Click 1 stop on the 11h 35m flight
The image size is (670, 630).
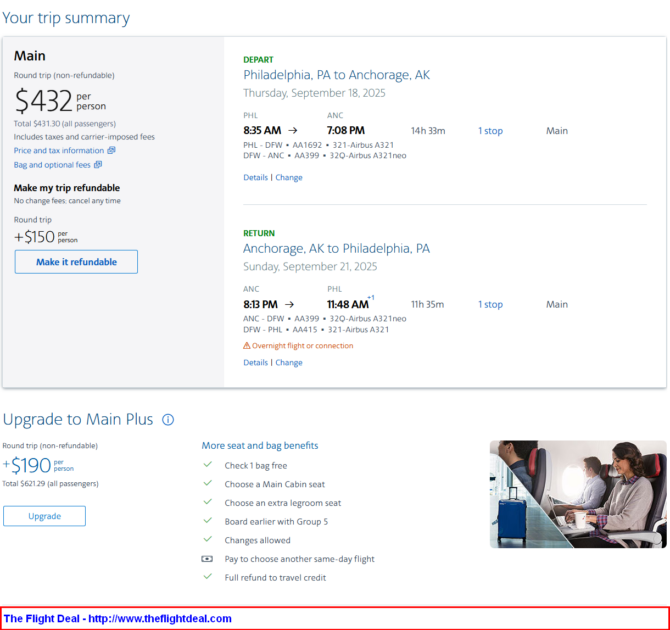[x=491, y=304]
